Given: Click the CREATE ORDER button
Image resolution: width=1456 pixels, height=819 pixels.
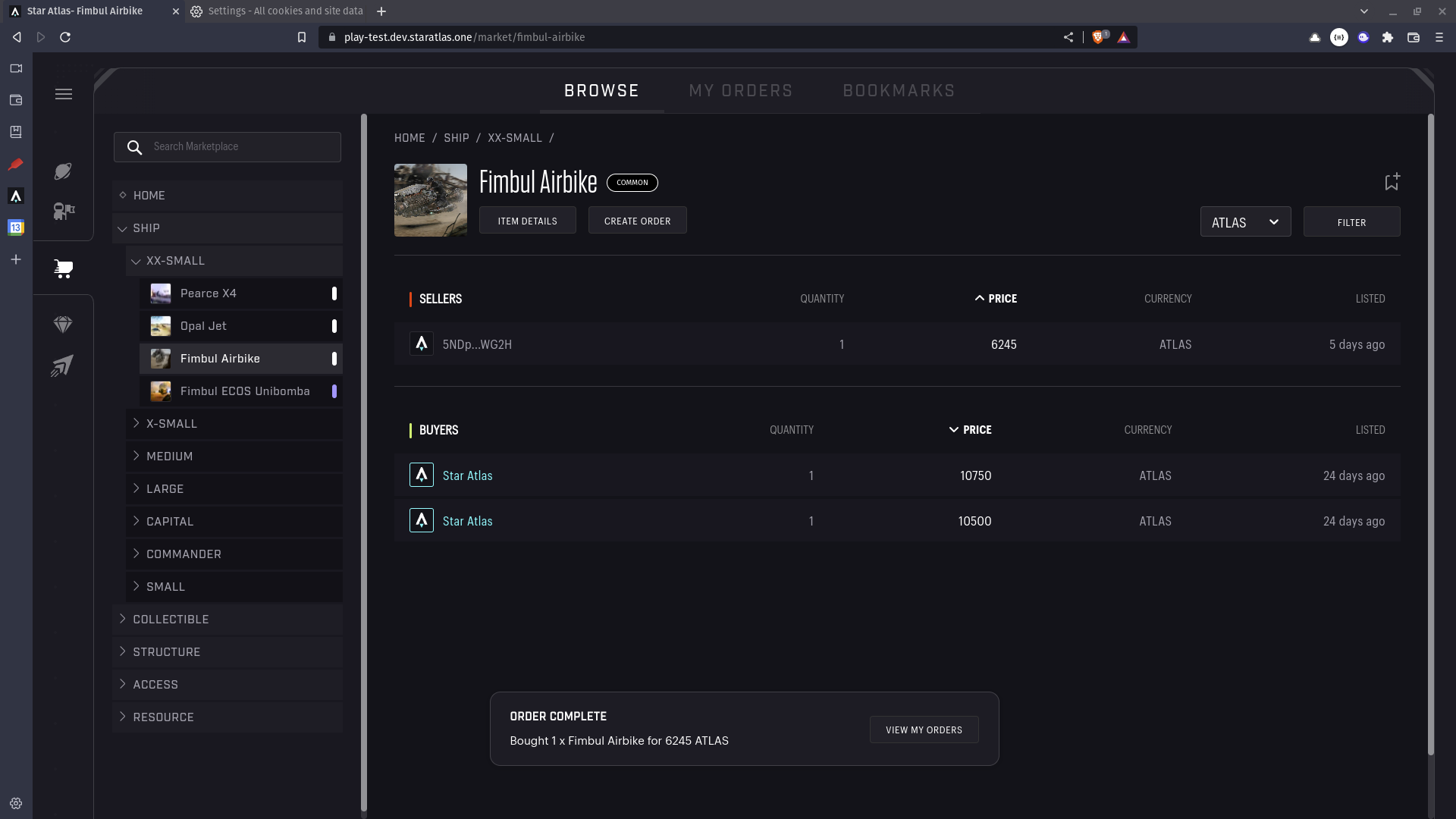Looking at the screenshot, I should (638, 221).
